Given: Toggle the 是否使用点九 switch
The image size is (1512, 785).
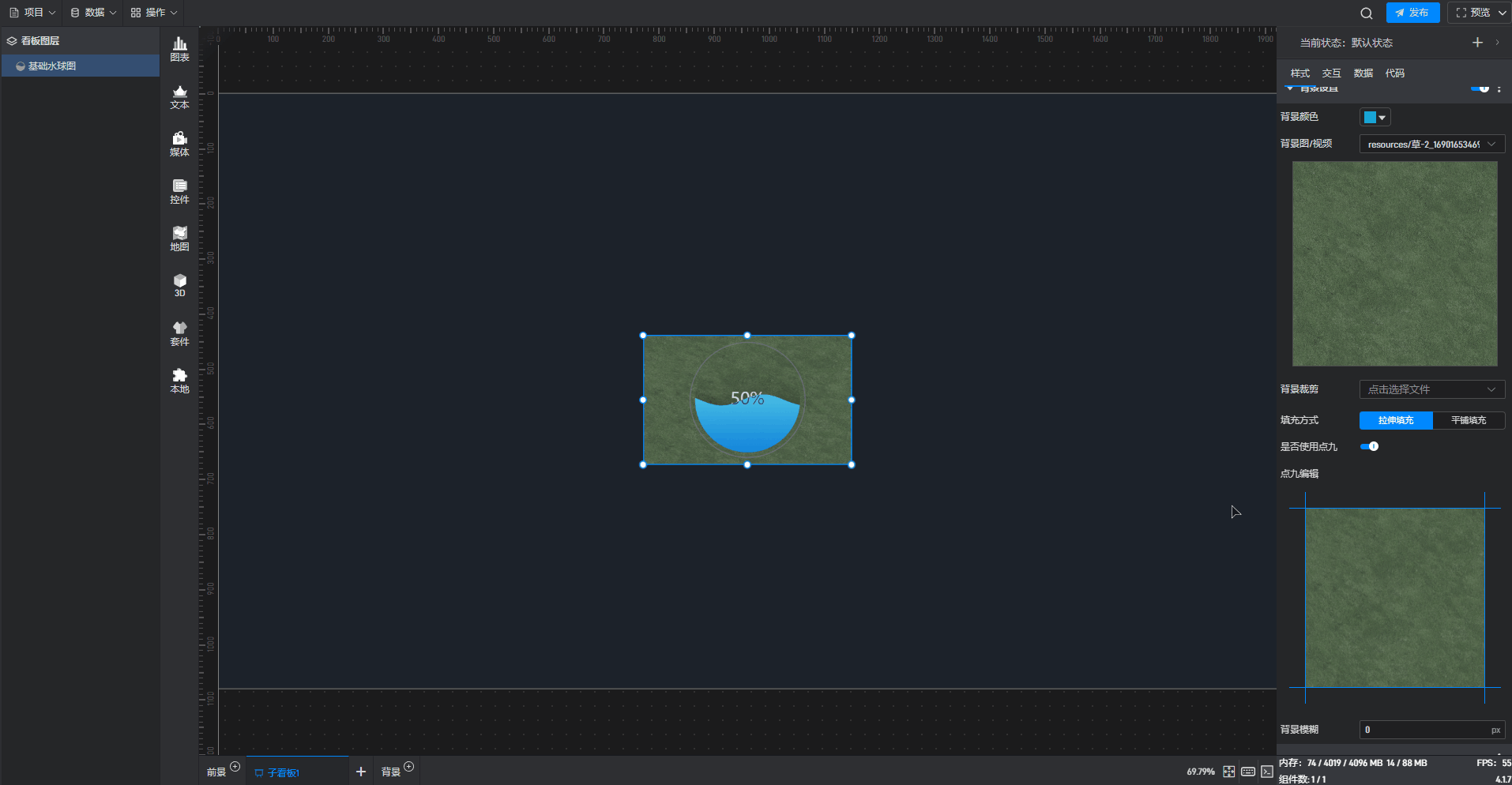Looking at the screenshot, I should (1369, 446).
